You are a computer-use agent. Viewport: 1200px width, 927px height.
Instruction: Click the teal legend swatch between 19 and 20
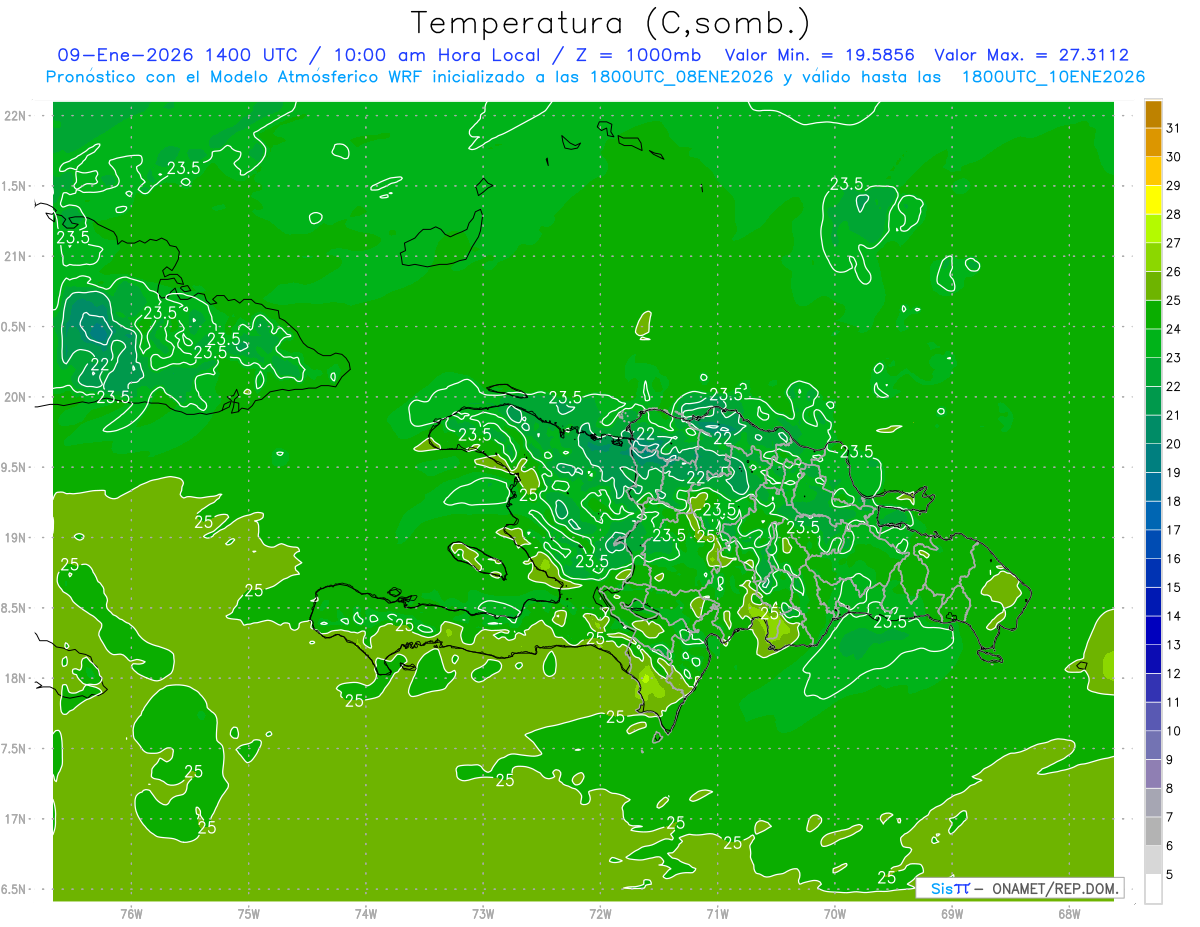tap(1153, 459)
